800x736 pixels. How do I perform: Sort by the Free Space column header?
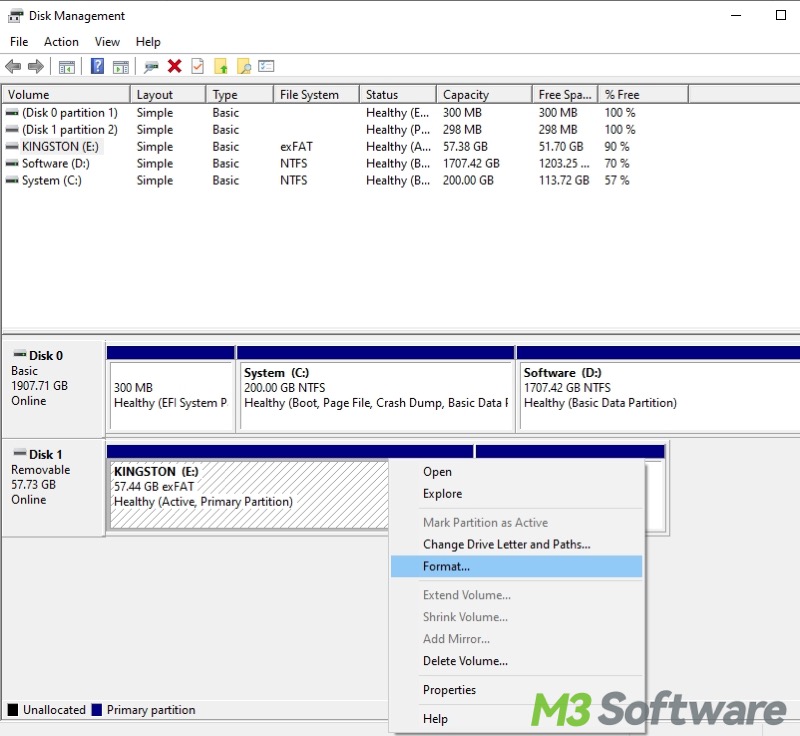click(565, 95)
